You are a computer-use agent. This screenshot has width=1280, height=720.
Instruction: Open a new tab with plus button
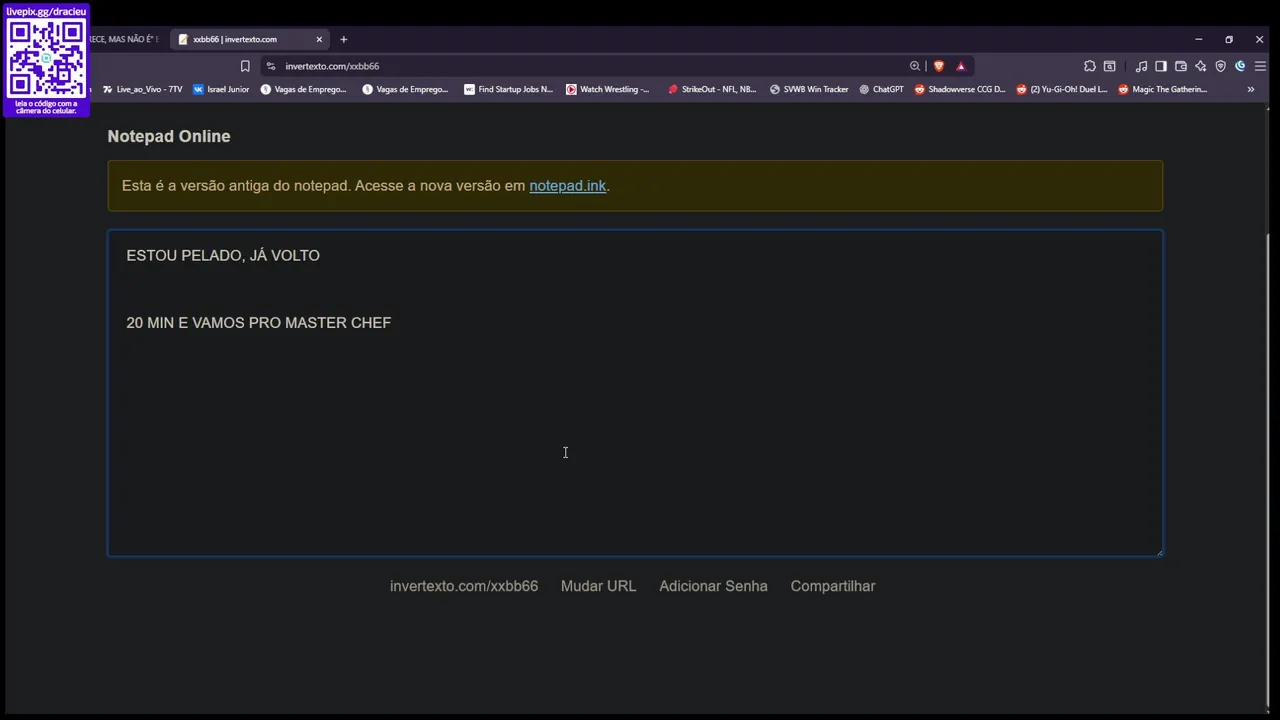[343, 39]
